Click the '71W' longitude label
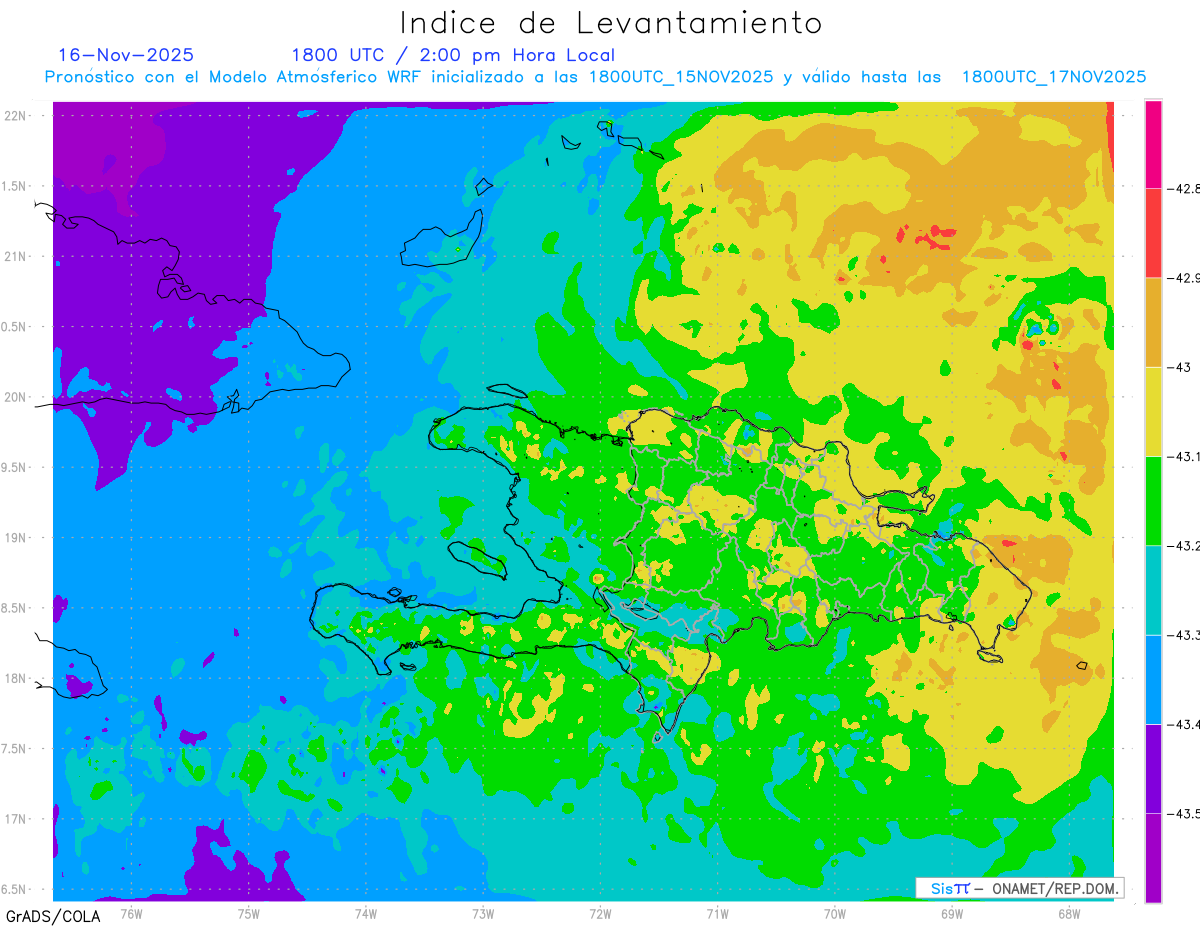Viewport: 1200px width, 927px height. 717,913
